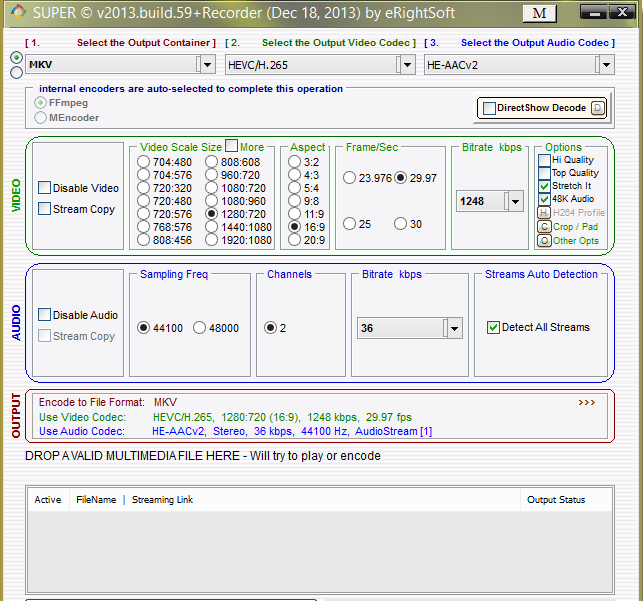Click the D icon beside DirectShow Decode
Screen dimensions: 643x601
pos(598,108)
